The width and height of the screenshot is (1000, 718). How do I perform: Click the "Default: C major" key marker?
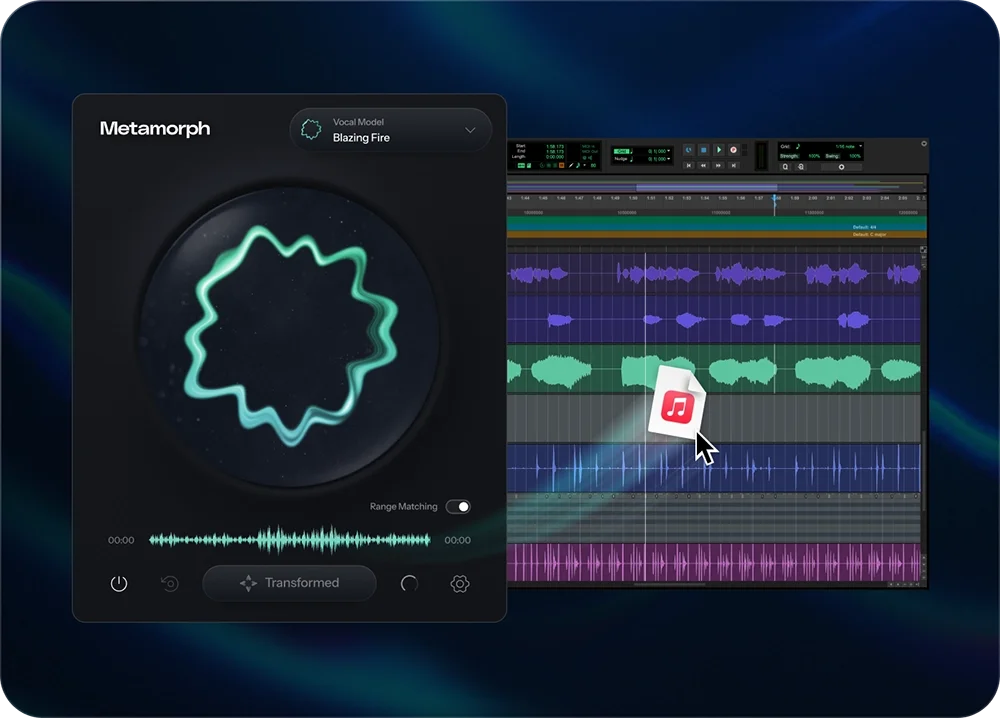[869, 235]
